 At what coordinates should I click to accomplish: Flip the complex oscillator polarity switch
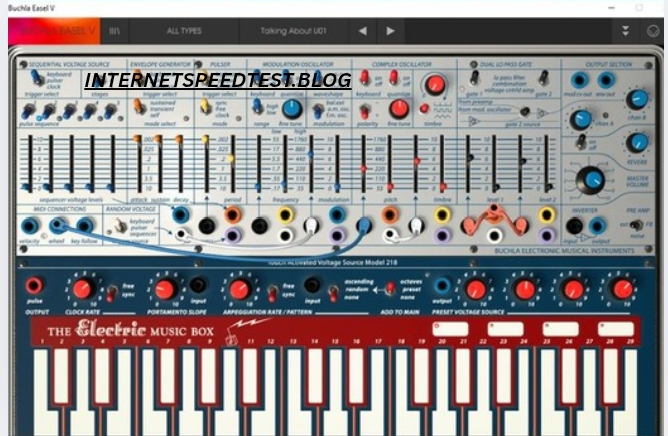[364, 112]
